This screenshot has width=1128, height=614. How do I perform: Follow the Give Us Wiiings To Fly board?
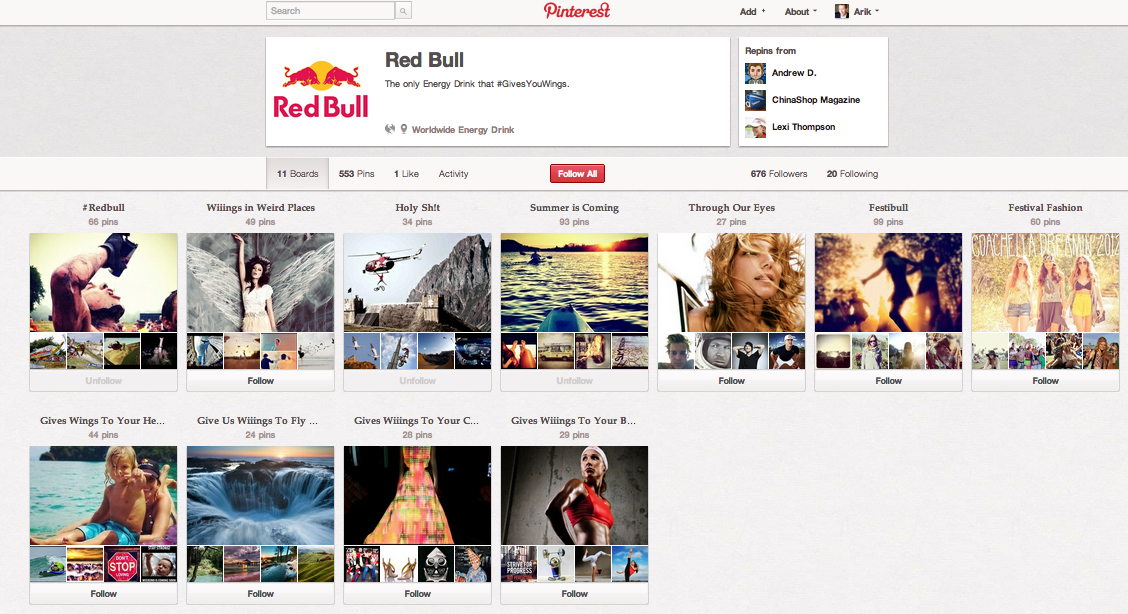[260, 593]
